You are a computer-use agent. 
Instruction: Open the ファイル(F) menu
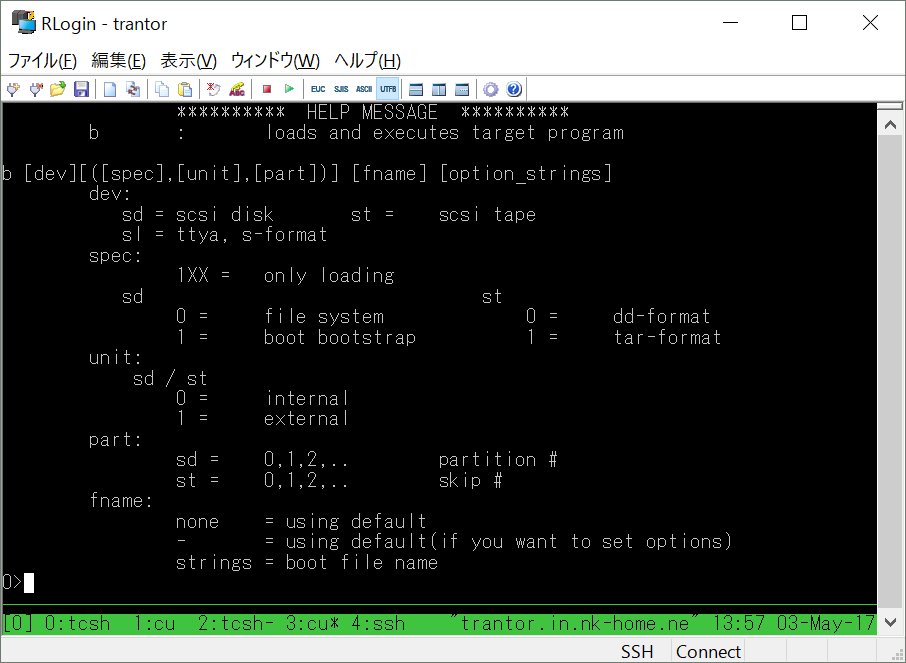pyautogui.click(x=42, y=61)
